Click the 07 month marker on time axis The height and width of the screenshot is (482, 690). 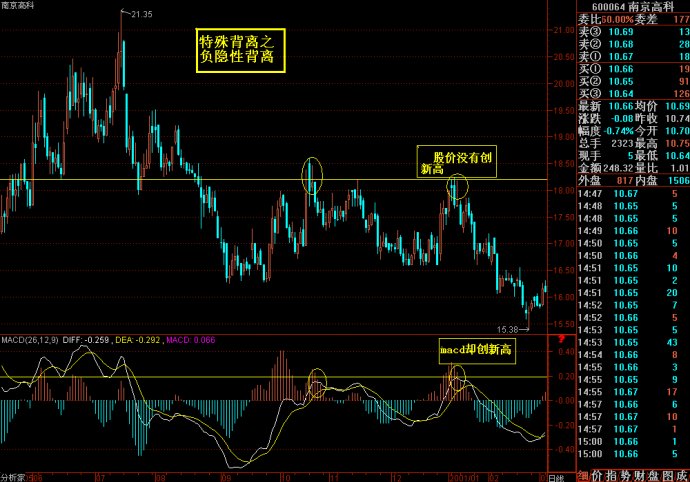[x=100, y=478]
